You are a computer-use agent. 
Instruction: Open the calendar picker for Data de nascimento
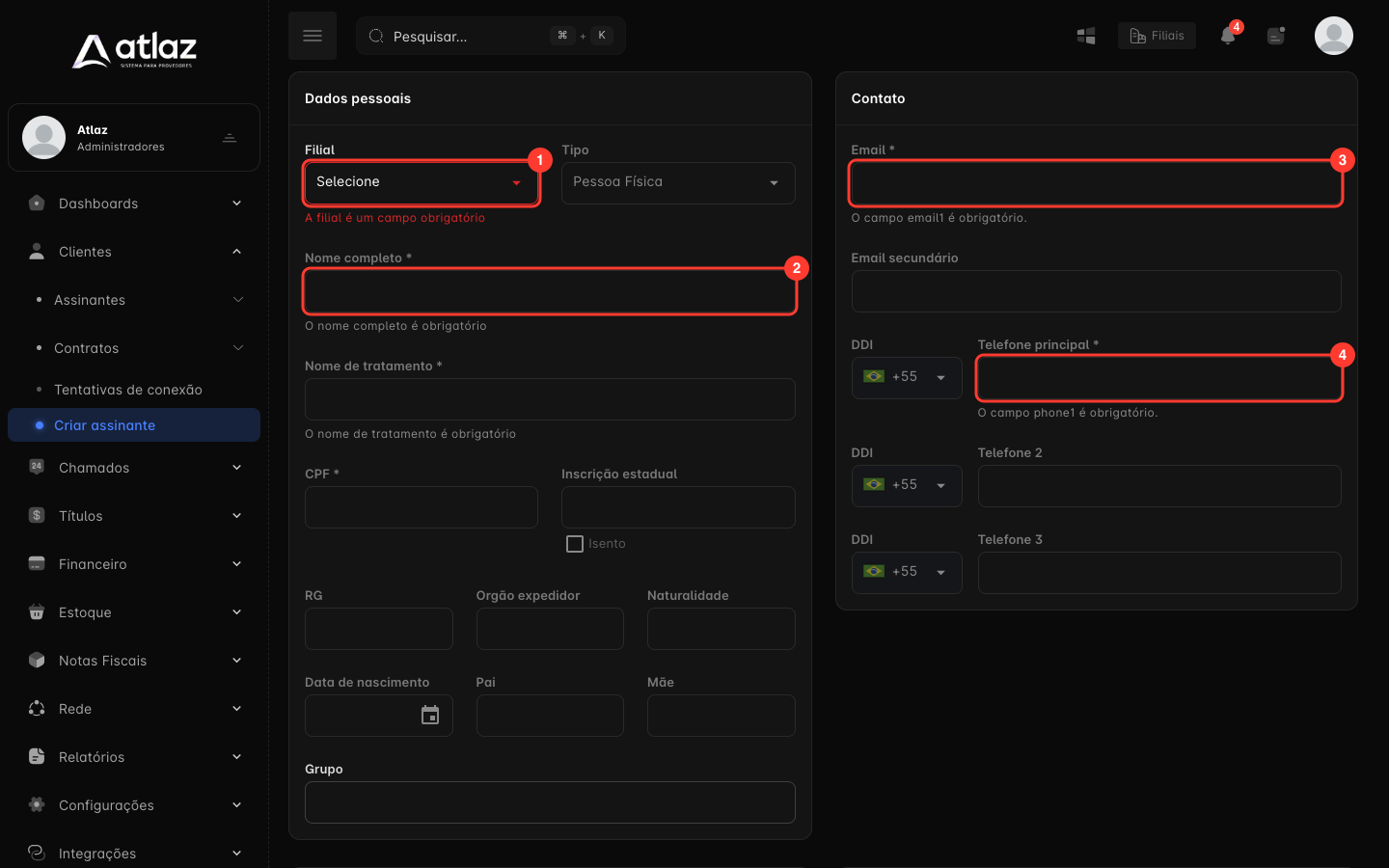click(x=430, y=715)
